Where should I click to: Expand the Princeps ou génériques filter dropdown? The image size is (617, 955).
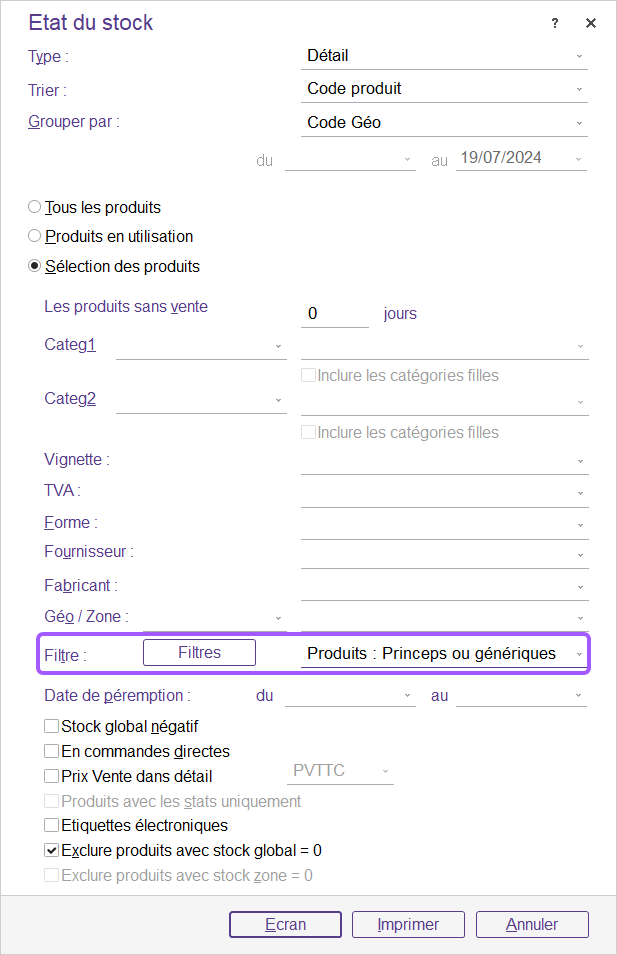click(x=445, y=654)
